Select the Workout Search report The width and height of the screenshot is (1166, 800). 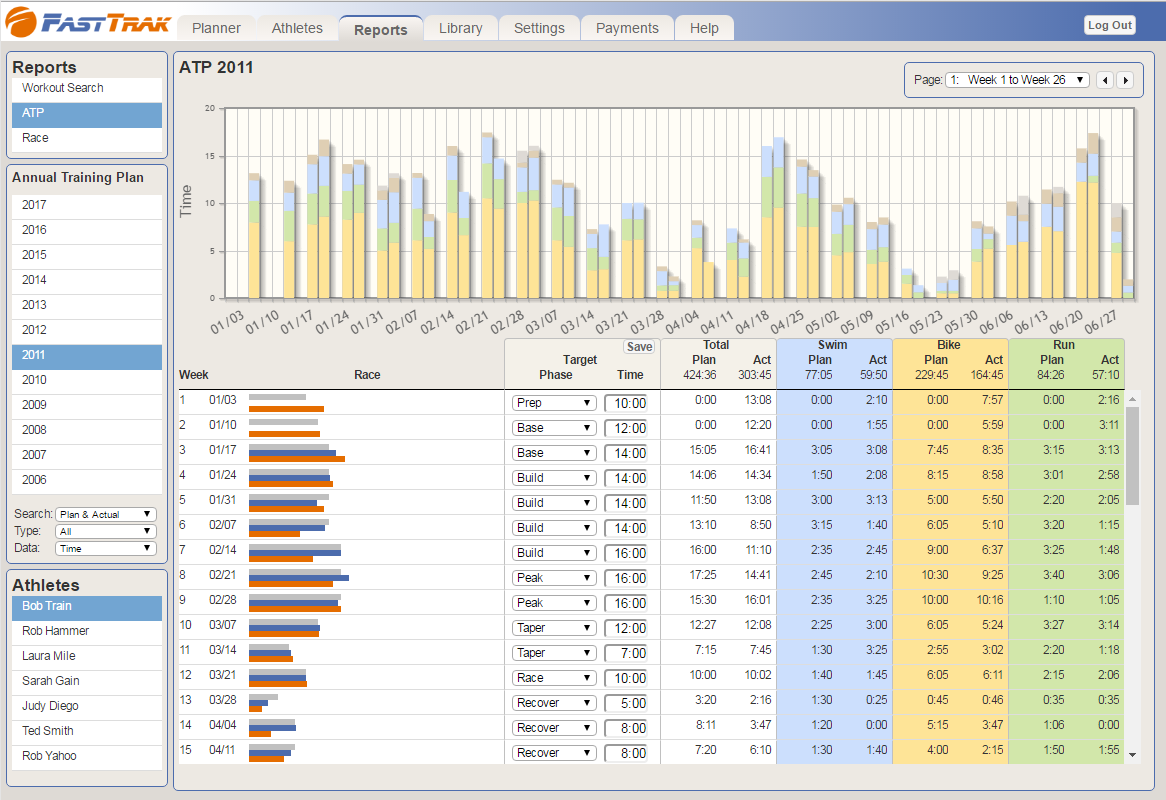pyautogui.click(x=63, y=88)
